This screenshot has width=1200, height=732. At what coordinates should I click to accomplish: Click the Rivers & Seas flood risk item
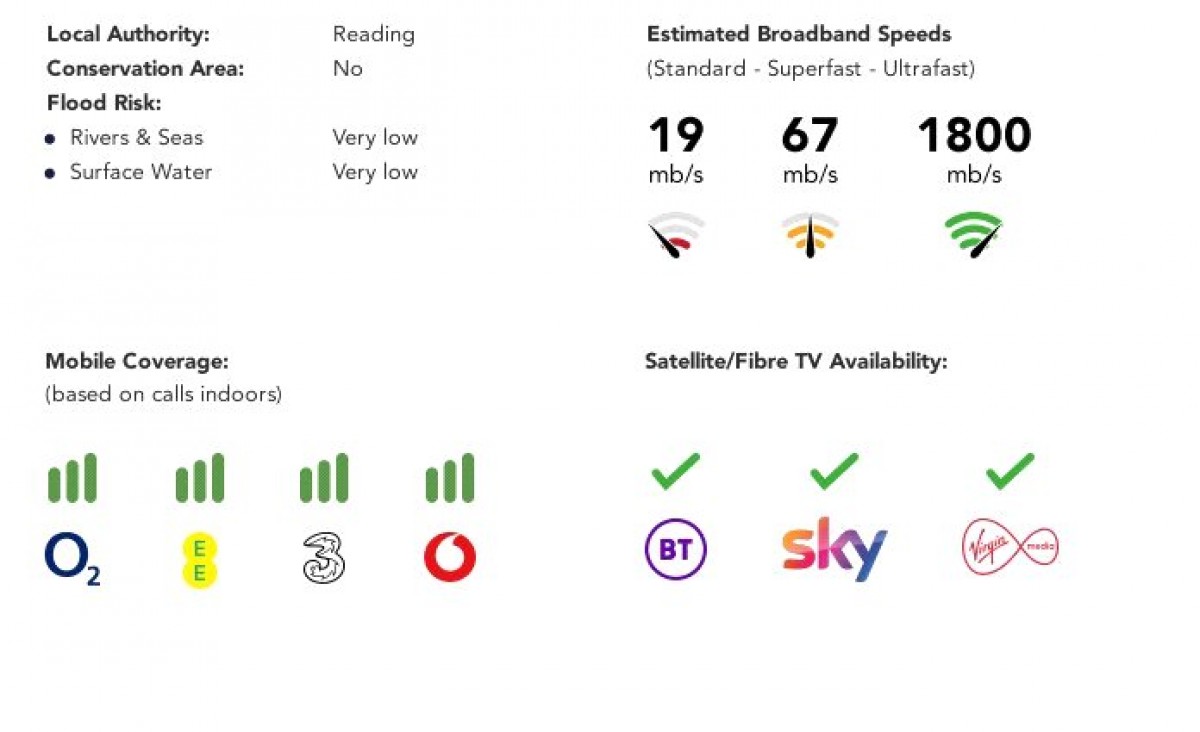coord(137,137)
